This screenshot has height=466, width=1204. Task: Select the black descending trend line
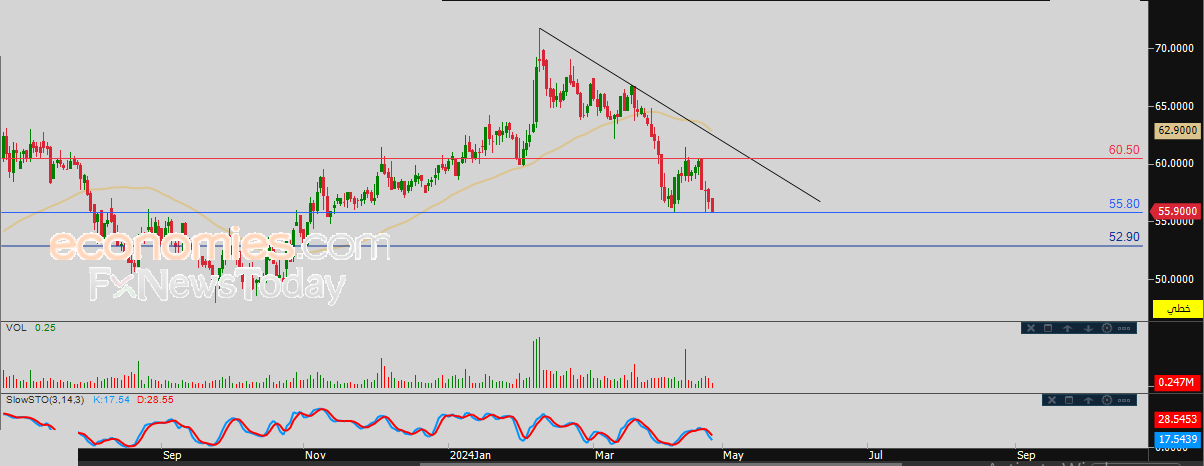point(680,115)
